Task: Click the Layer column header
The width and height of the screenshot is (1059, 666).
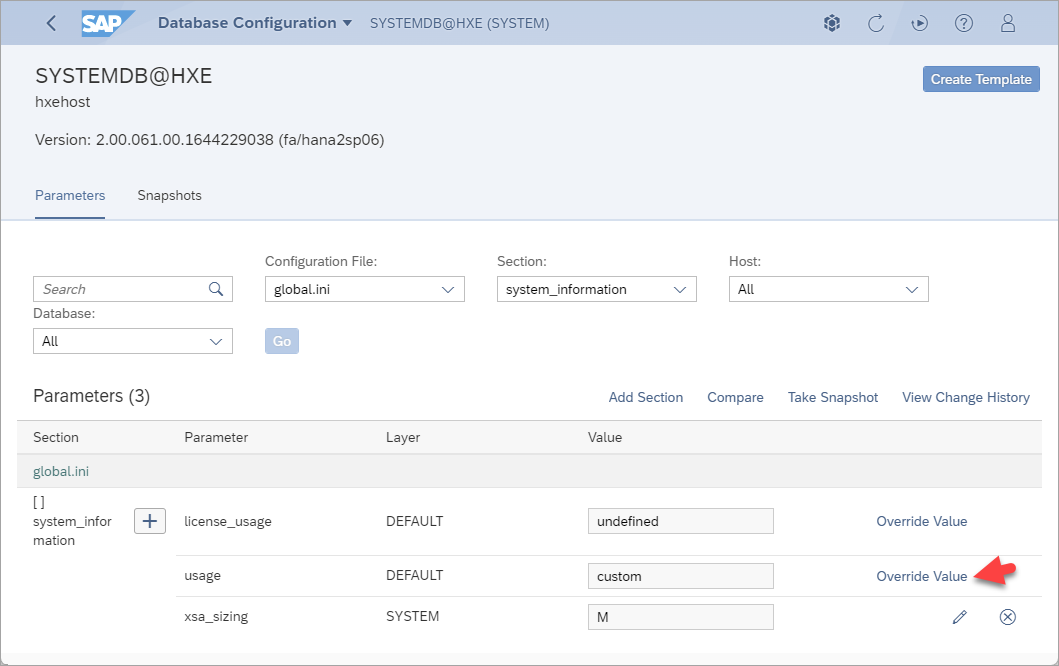Action: click(403, 437)
